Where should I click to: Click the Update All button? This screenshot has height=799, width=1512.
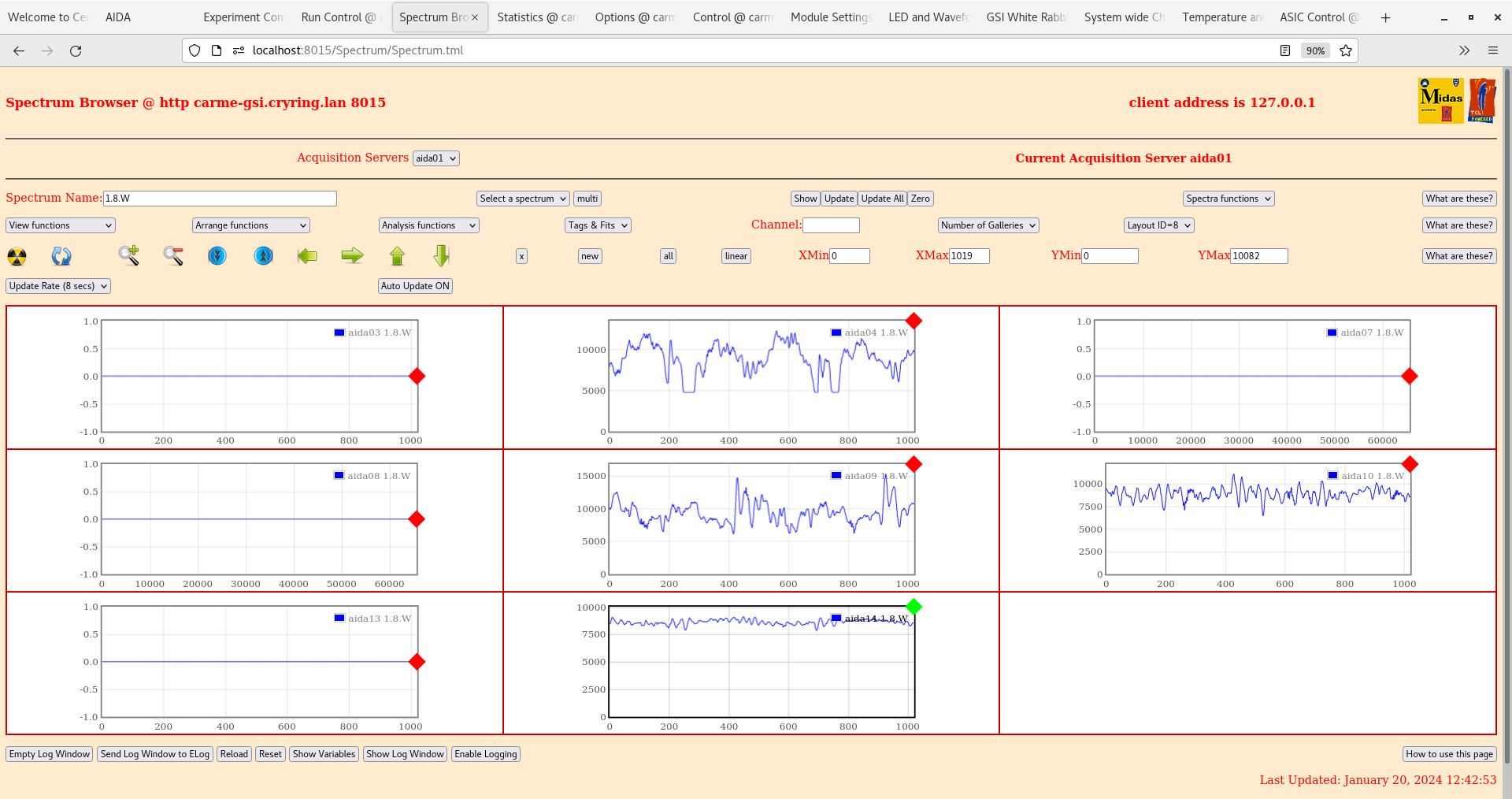[x=882, y=199]
